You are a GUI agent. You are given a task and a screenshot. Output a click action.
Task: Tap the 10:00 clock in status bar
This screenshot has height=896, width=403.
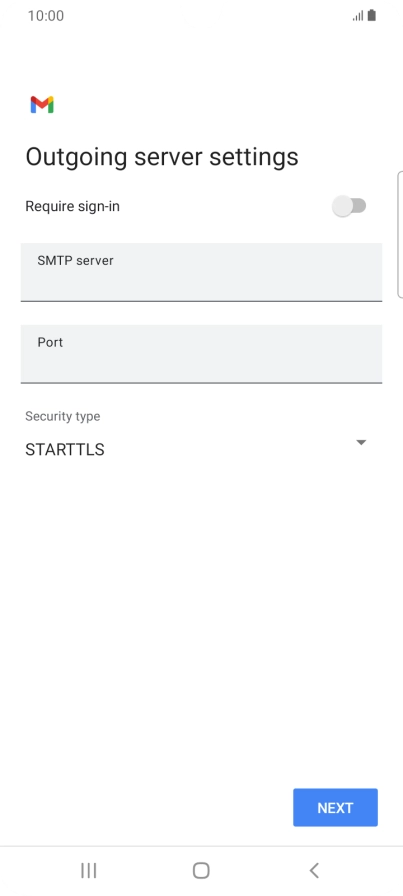[46, 15]
